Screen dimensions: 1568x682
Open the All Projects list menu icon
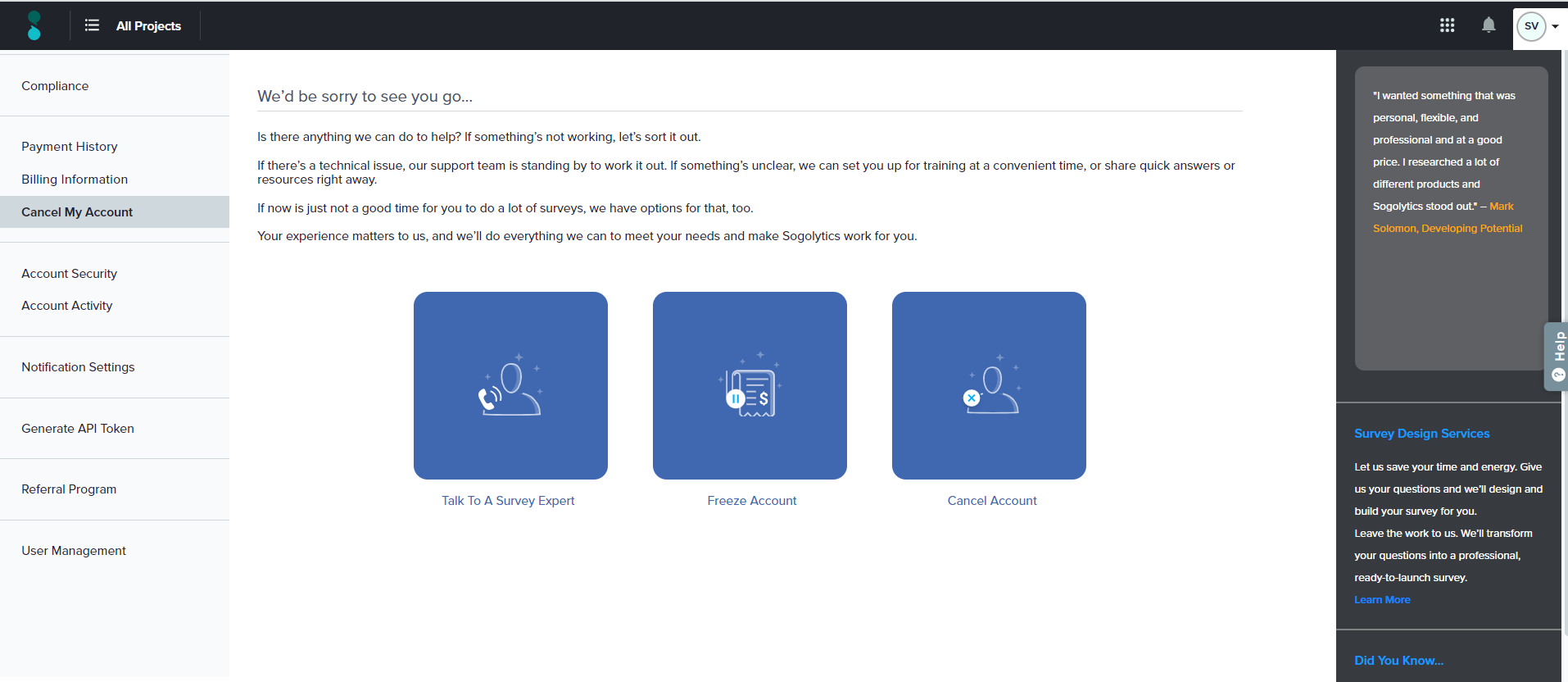click(92, 25)
